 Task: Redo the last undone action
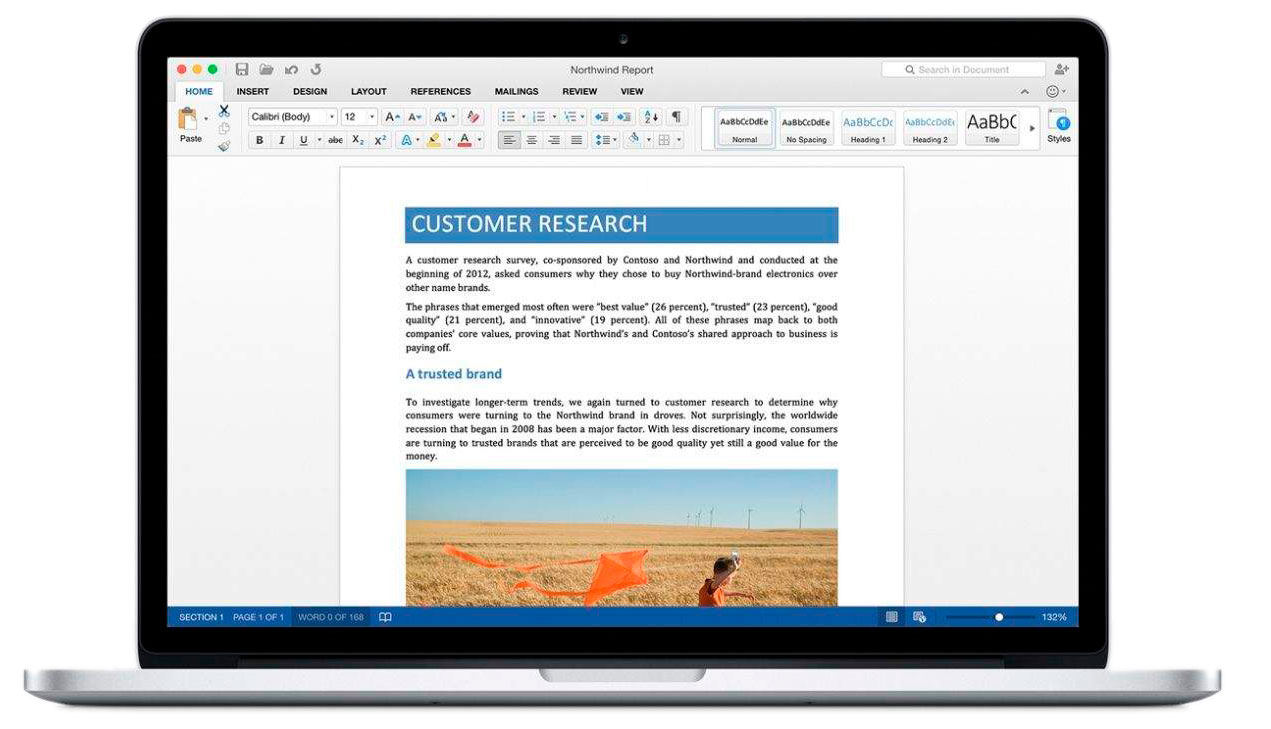pyautogui.click(x=316, y=70)
